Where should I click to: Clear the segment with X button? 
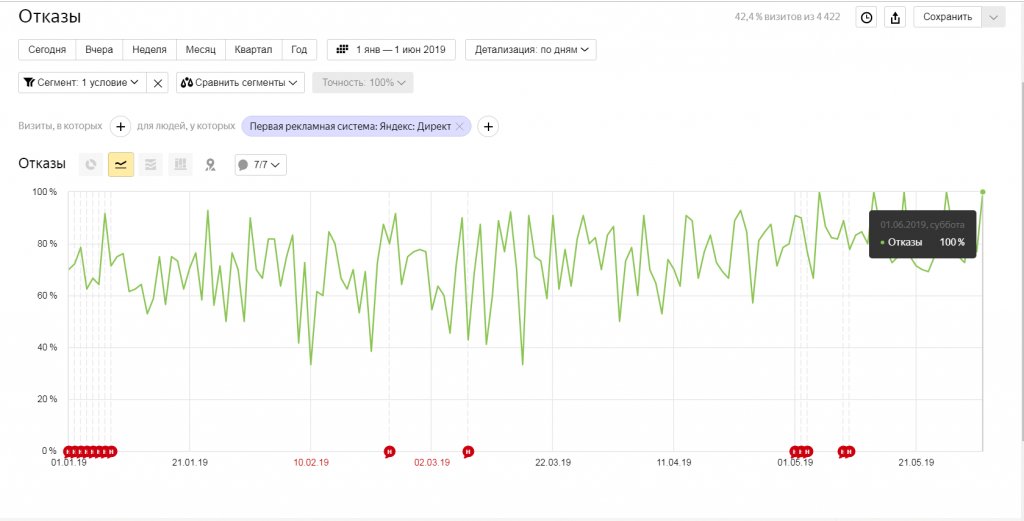click(158, 83)
